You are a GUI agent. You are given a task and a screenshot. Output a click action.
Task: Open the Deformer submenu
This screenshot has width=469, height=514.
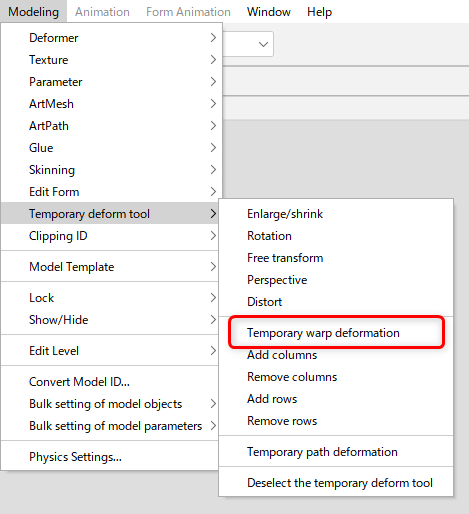click(x=111, y=38)
